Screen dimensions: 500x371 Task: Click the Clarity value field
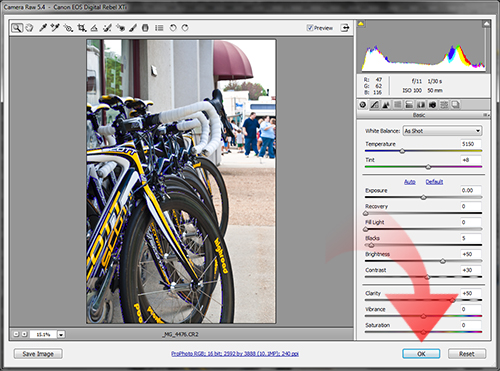471,293
